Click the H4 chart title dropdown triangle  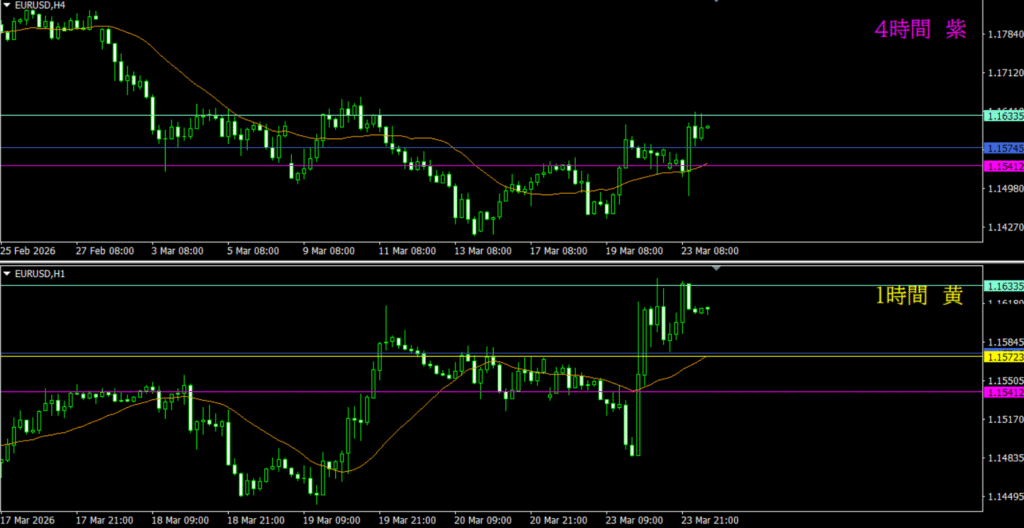[x=7, y=5]
